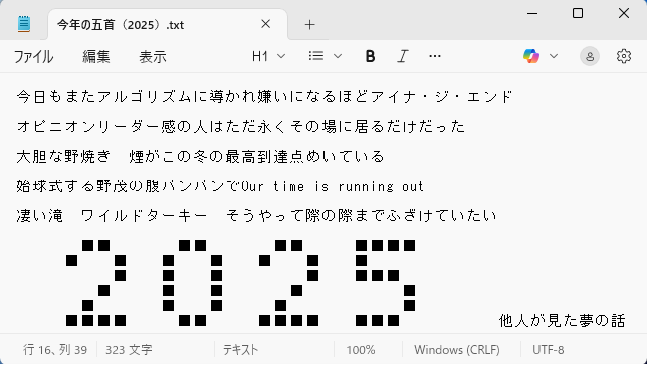This screenshot has width=648, height=365.
Task: Toggle bold formatting
Action: point(370,56)
